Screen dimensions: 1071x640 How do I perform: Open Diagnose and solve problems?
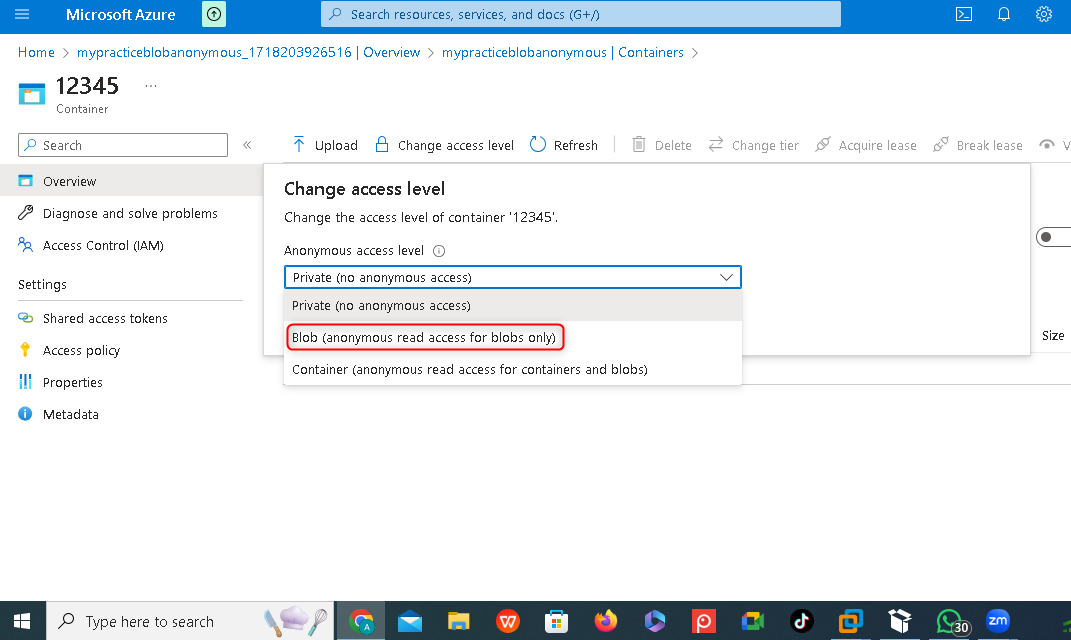tap(131, 213)
